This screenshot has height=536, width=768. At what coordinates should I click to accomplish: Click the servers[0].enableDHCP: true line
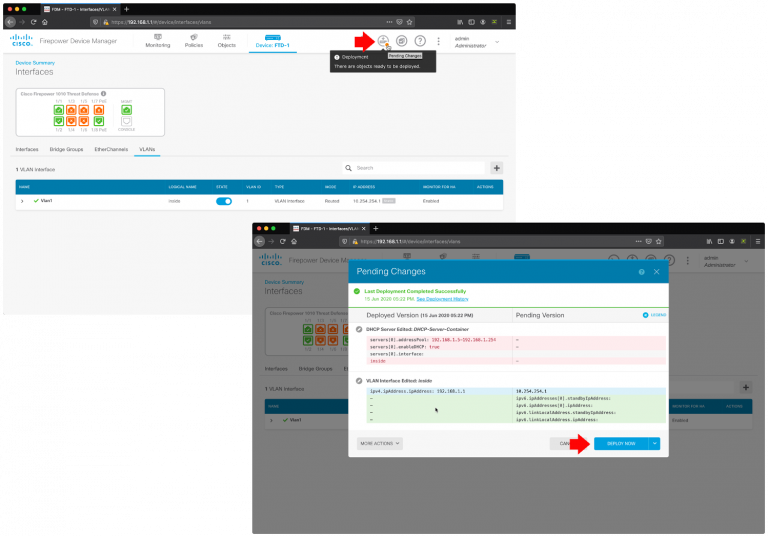405,347
